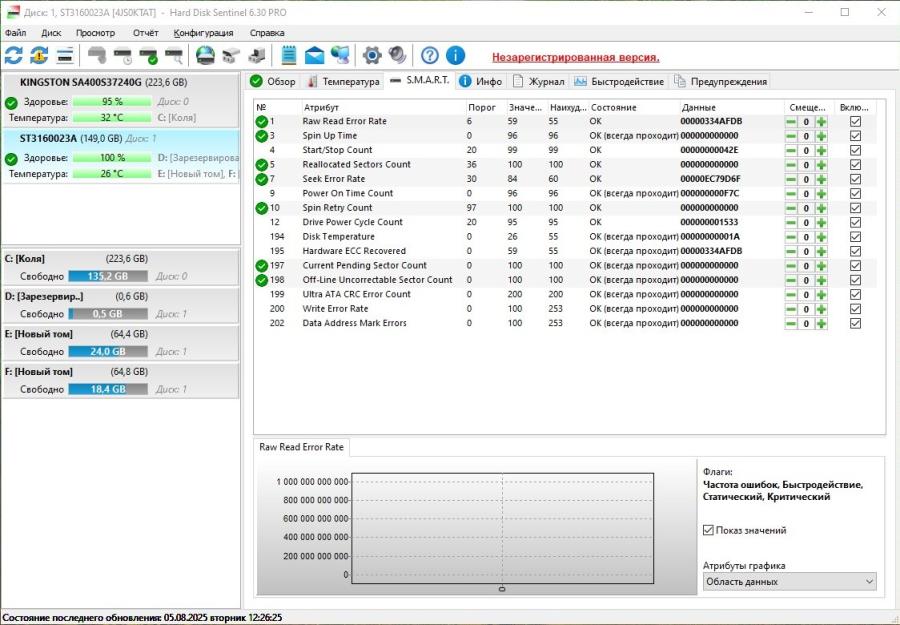Open configuration via the gear icon
The width and height of the screenshot is (900, 625).
coord(372,55)
